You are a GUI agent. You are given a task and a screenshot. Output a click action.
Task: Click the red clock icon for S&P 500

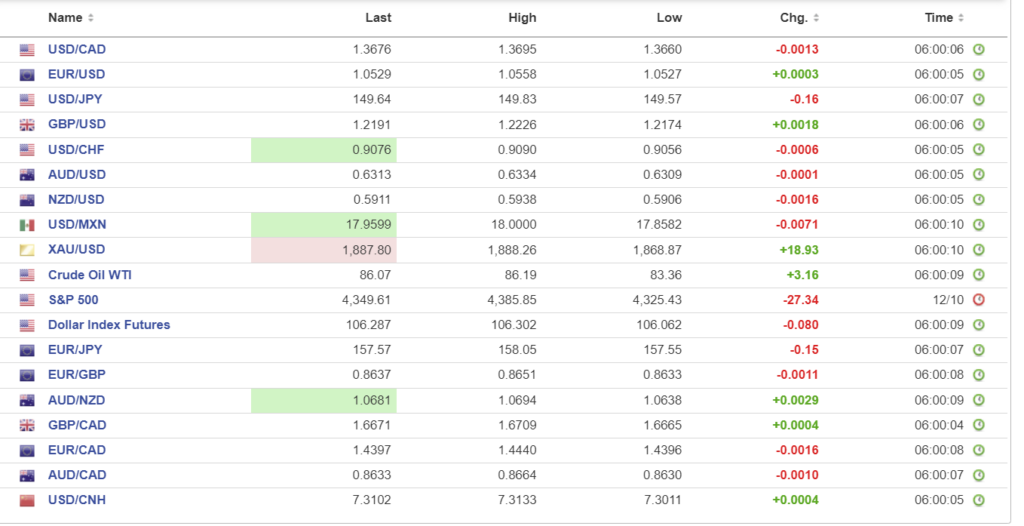pos(979,300)
